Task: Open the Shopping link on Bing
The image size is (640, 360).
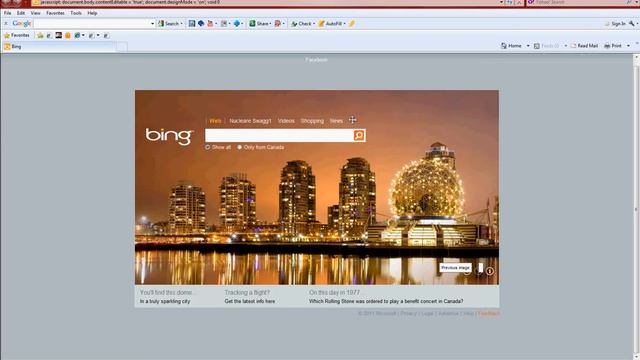Action: click(312, 121)
